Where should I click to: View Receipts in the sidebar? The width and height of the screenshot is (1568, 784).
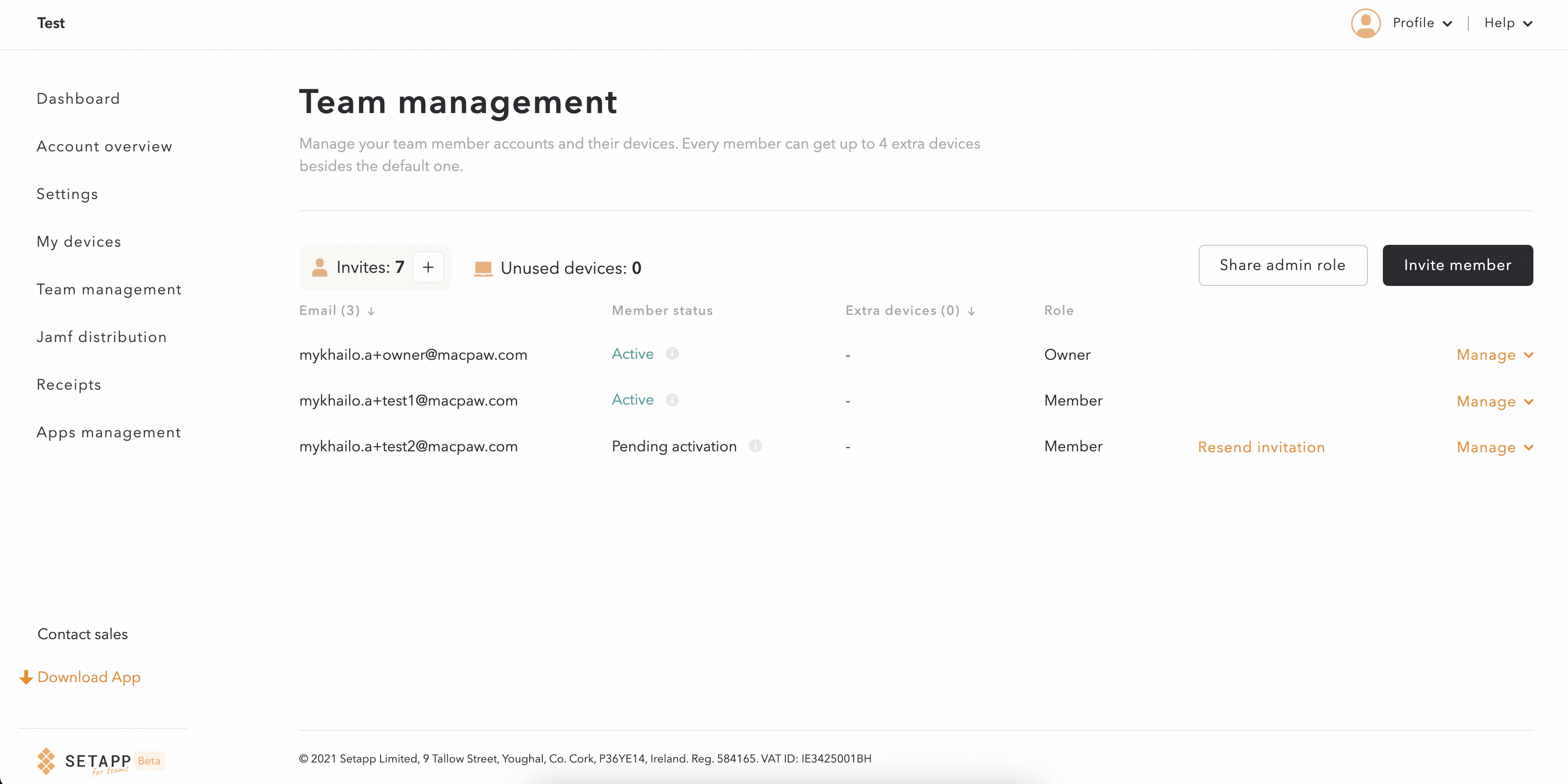[69, 385]
